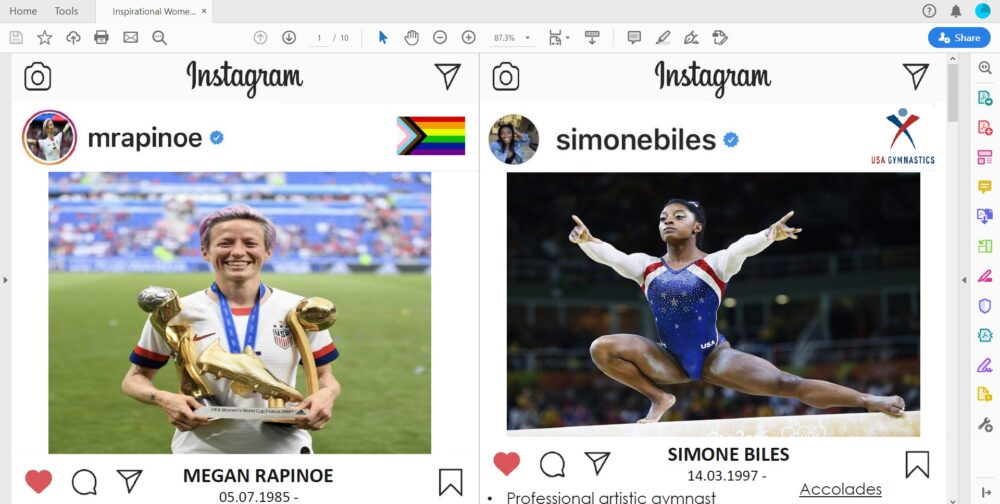Click the page number input field

[319, 38]
